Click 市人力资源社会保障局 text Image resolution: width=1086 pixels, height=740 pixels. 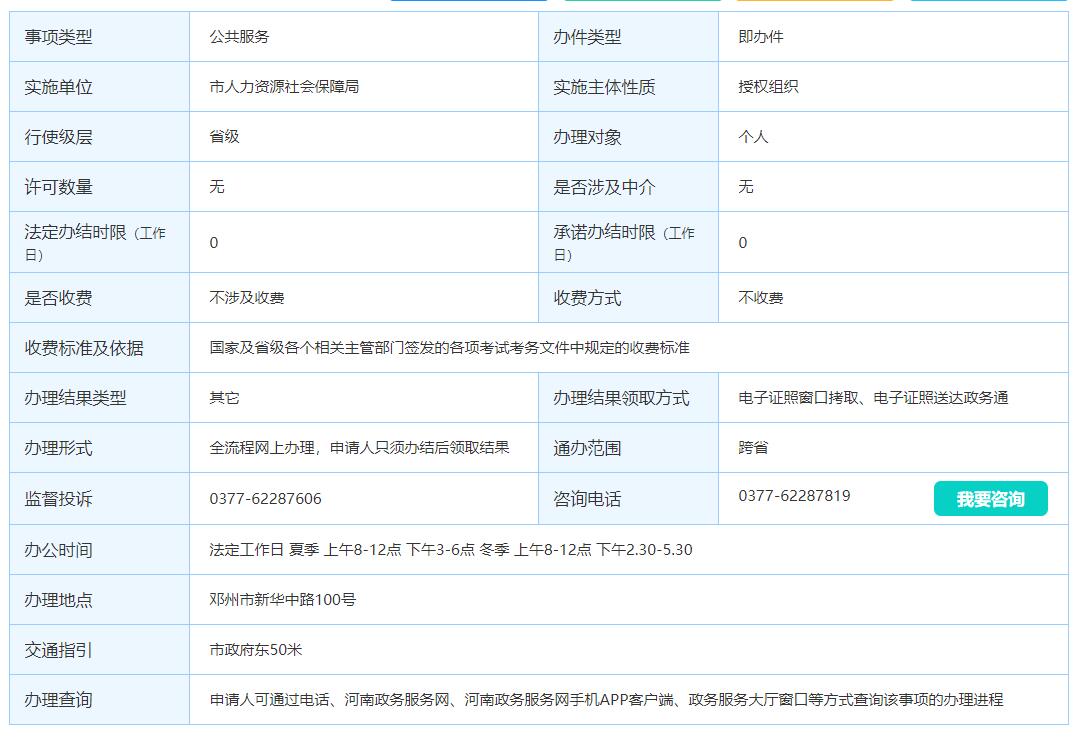(x=285, y=87)
